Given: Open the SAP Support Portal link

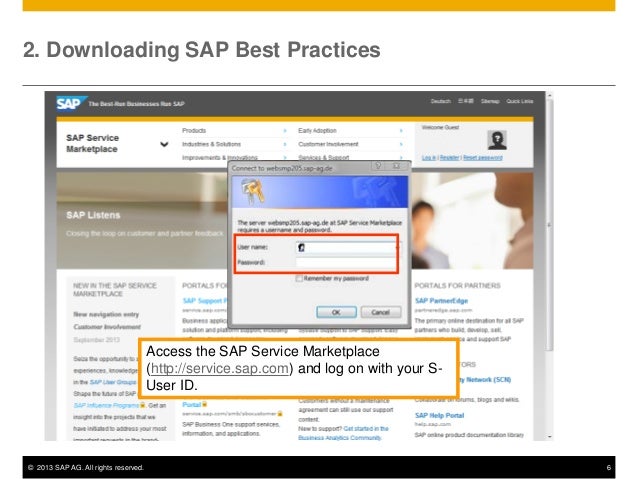Looking at the screenshot, I should click(x=204, y=301).
